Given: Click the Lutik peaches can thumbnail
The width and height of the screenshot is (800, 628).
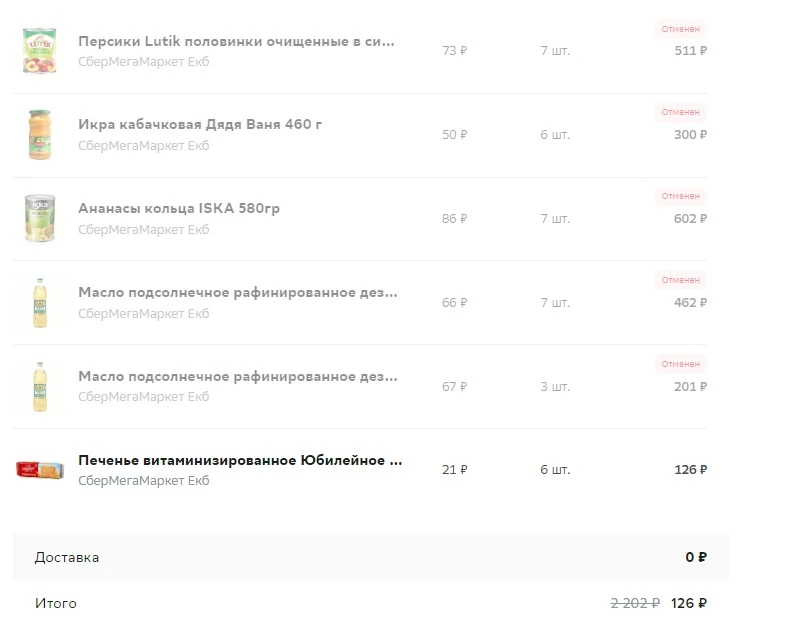Looking at the screenshot, I should (x=40, y=51).
